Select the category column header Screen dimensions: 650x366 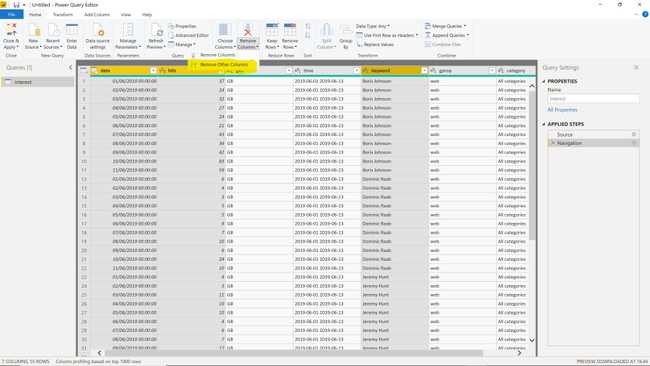point(516,71)
